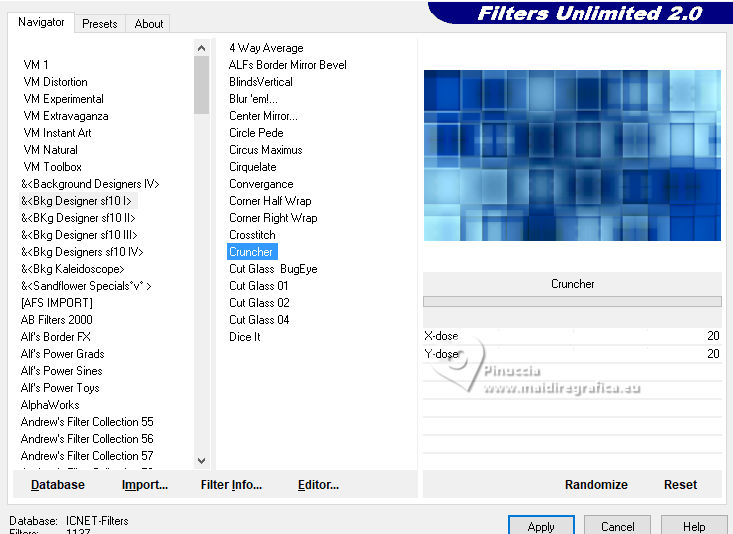This screenshot has height=534, width=733.
Task: Switch to the Presets tab
Action: coord(99,23)
